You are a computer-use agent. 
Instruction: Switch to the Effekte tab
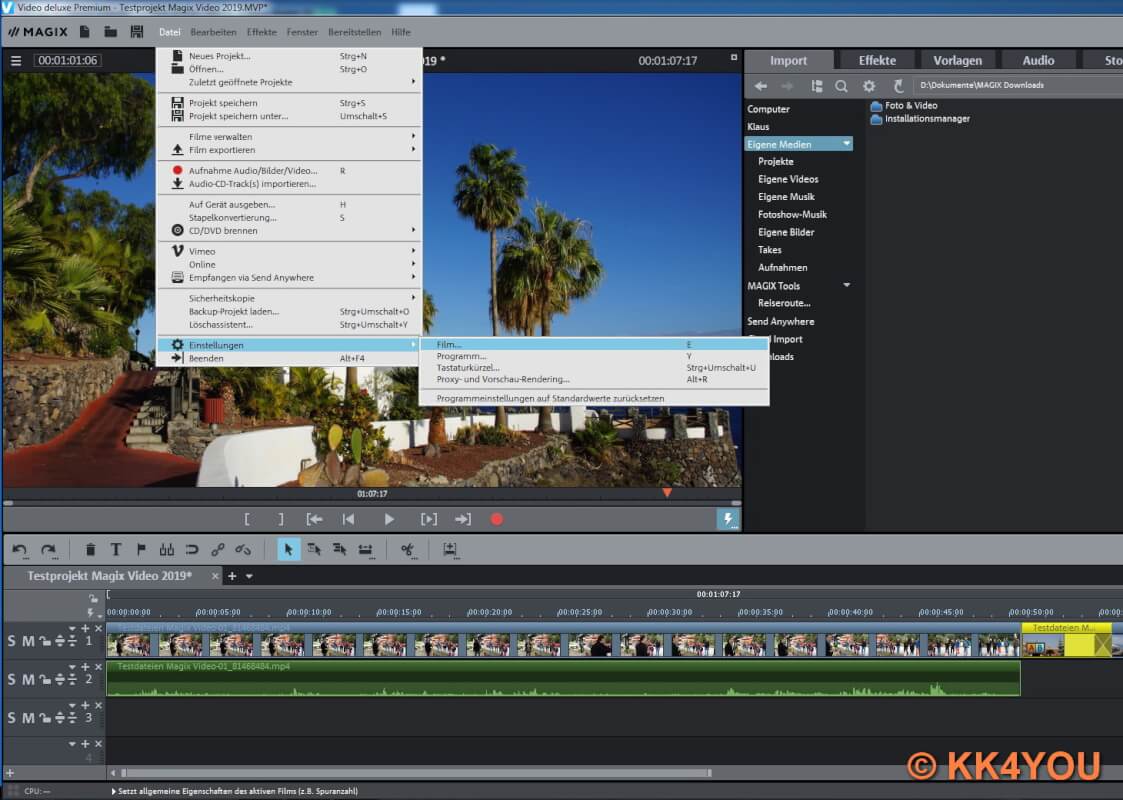[877, 60]
